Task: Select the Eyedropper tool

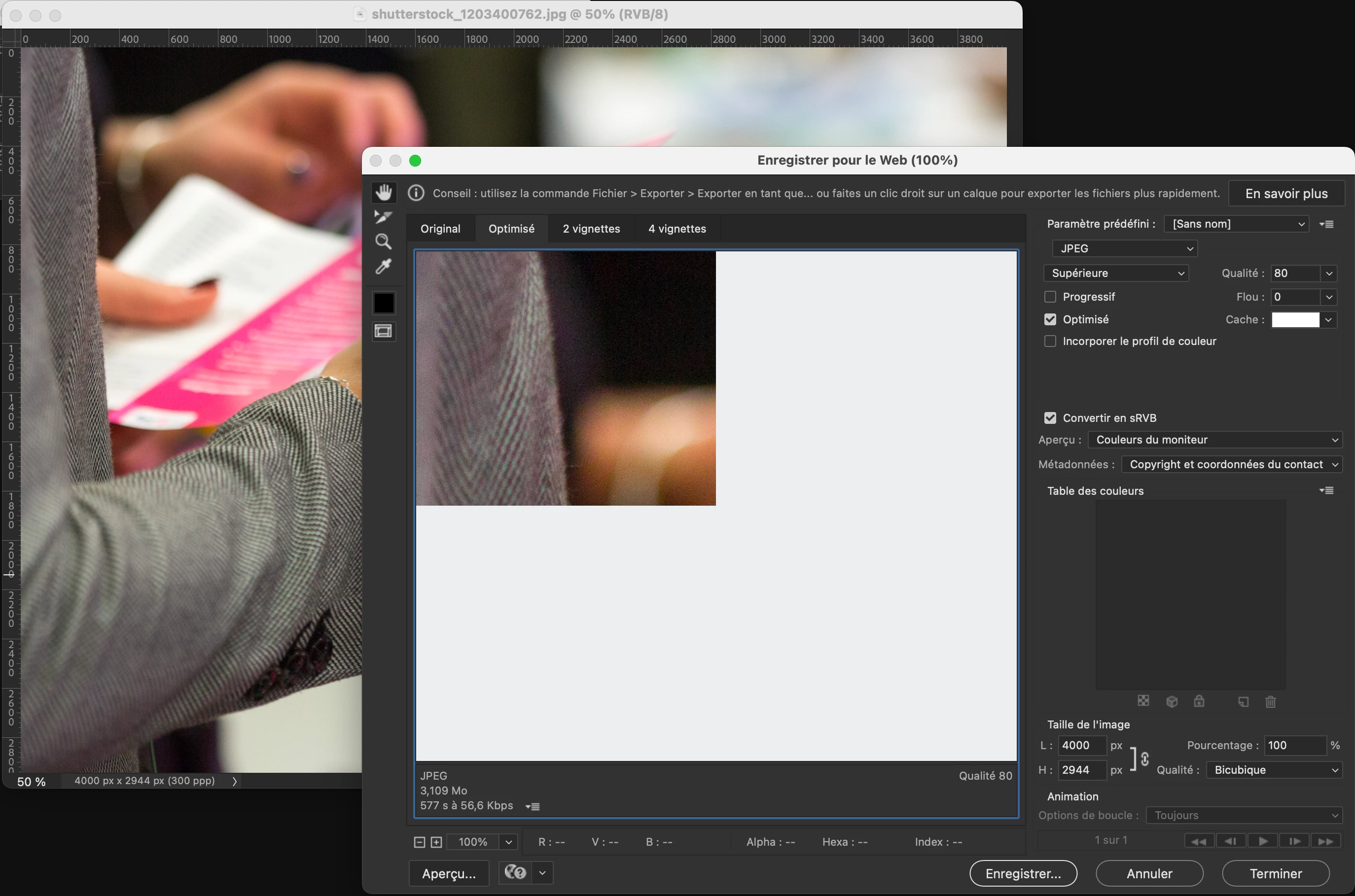Action: (383, 266)
